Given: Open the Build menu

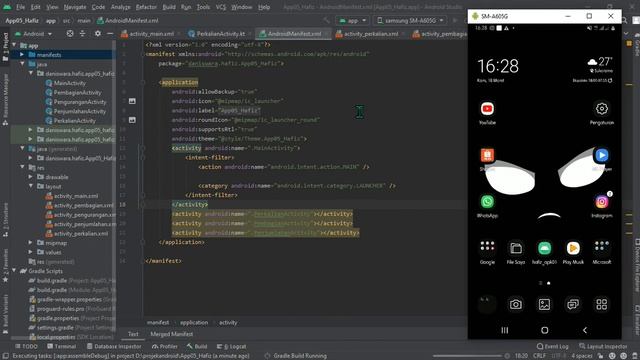Looking at the screenshot, I should point(169,7).
